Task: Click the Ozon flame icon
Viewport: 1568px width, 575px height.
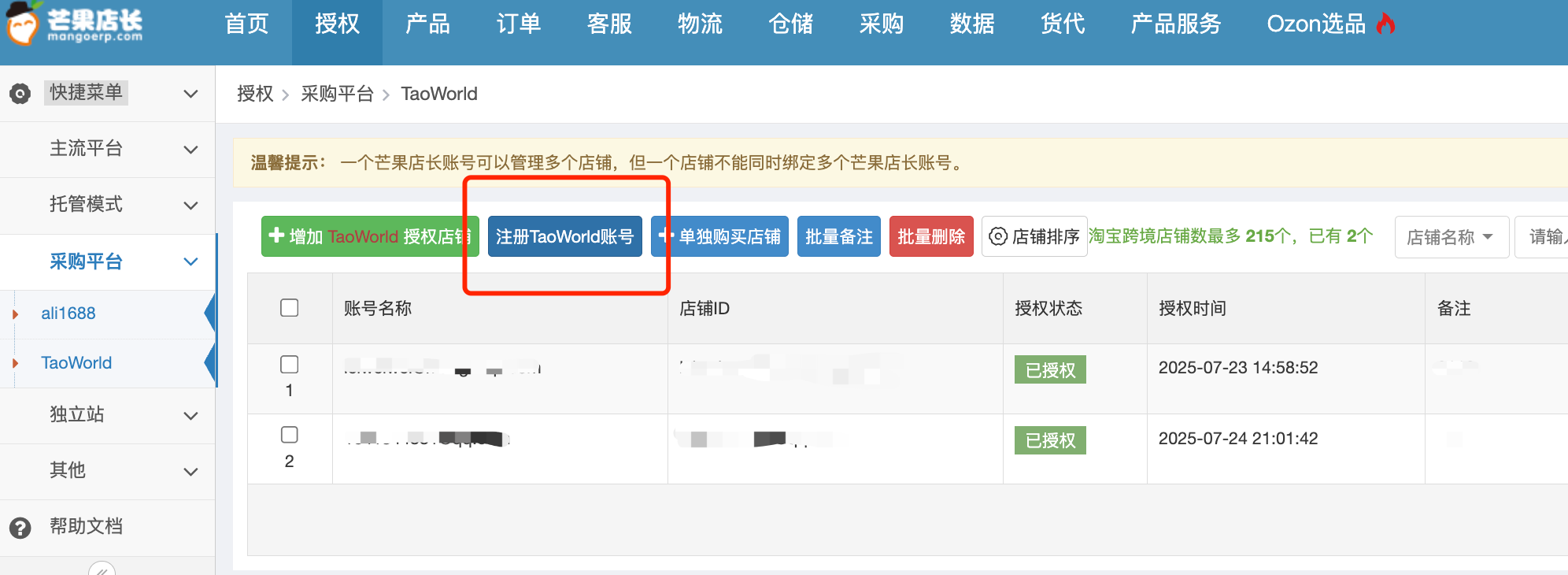Action: pos(1386,24)
